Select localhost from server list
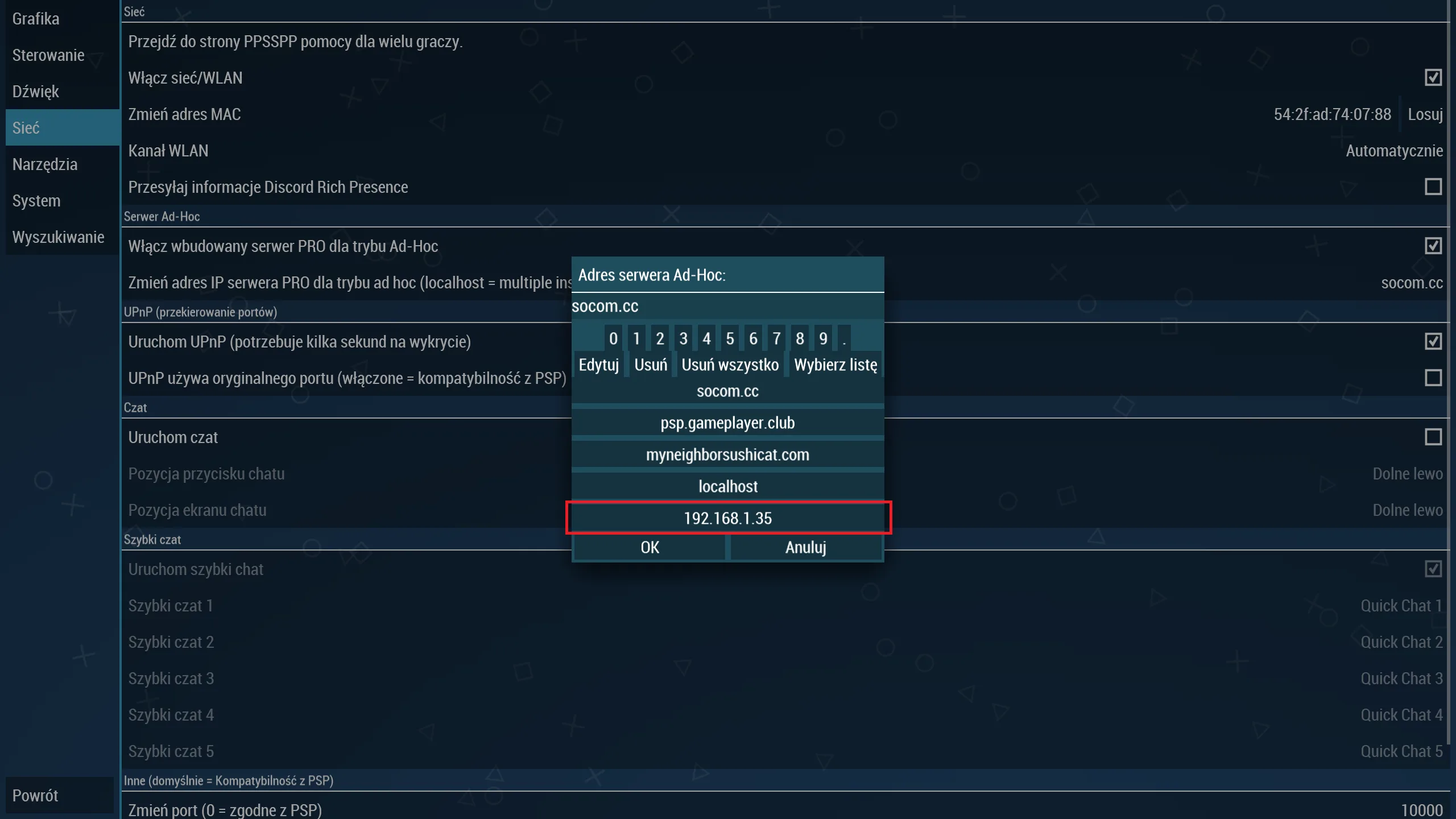Image resolution: width=1456 pixels, height=819 pixels. click(728, 486)
